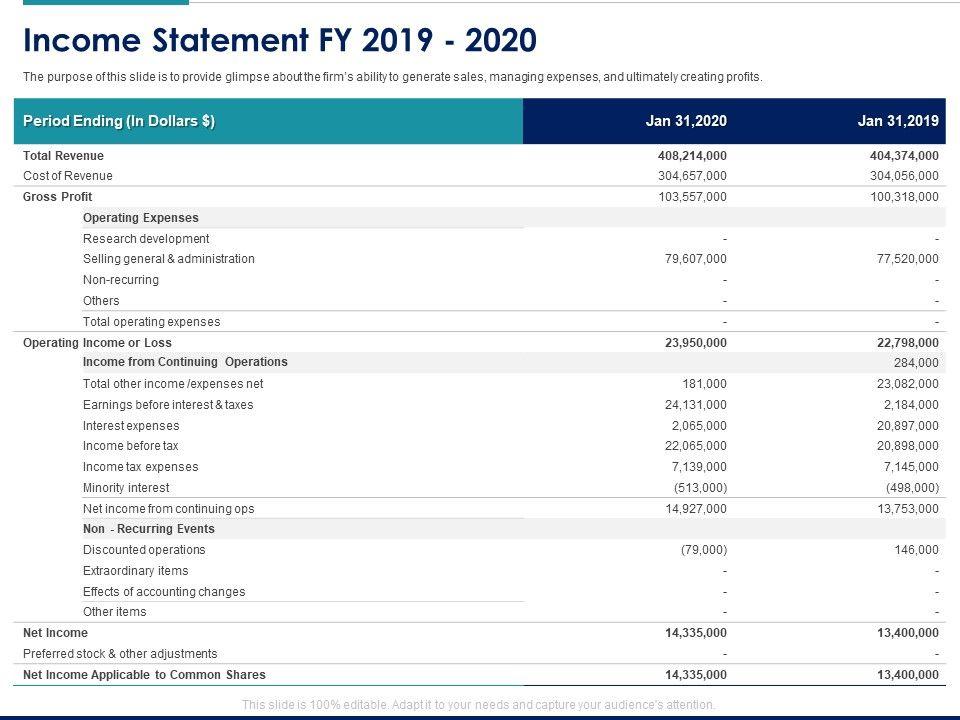Select Total other income /expenses net label

pyautogui.click(x=173, y=383)
